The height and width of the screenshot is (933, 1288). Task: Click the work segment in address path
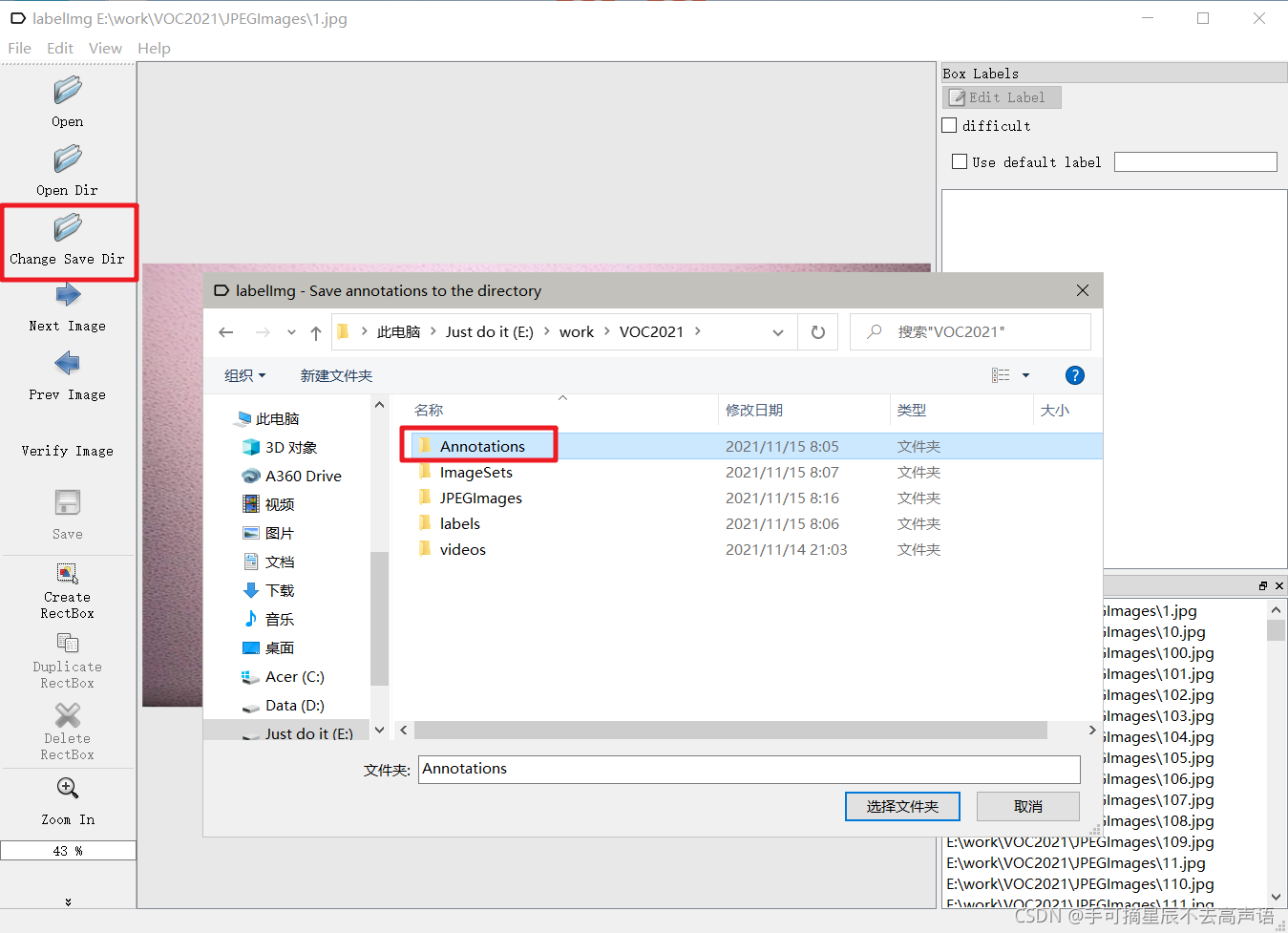(x=577, y=332)
